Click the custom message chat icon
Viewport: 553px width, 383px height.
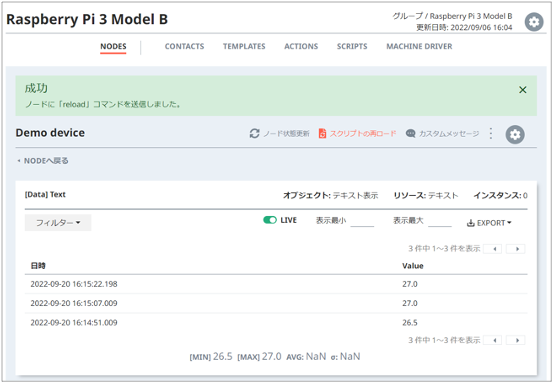point(410,133)
